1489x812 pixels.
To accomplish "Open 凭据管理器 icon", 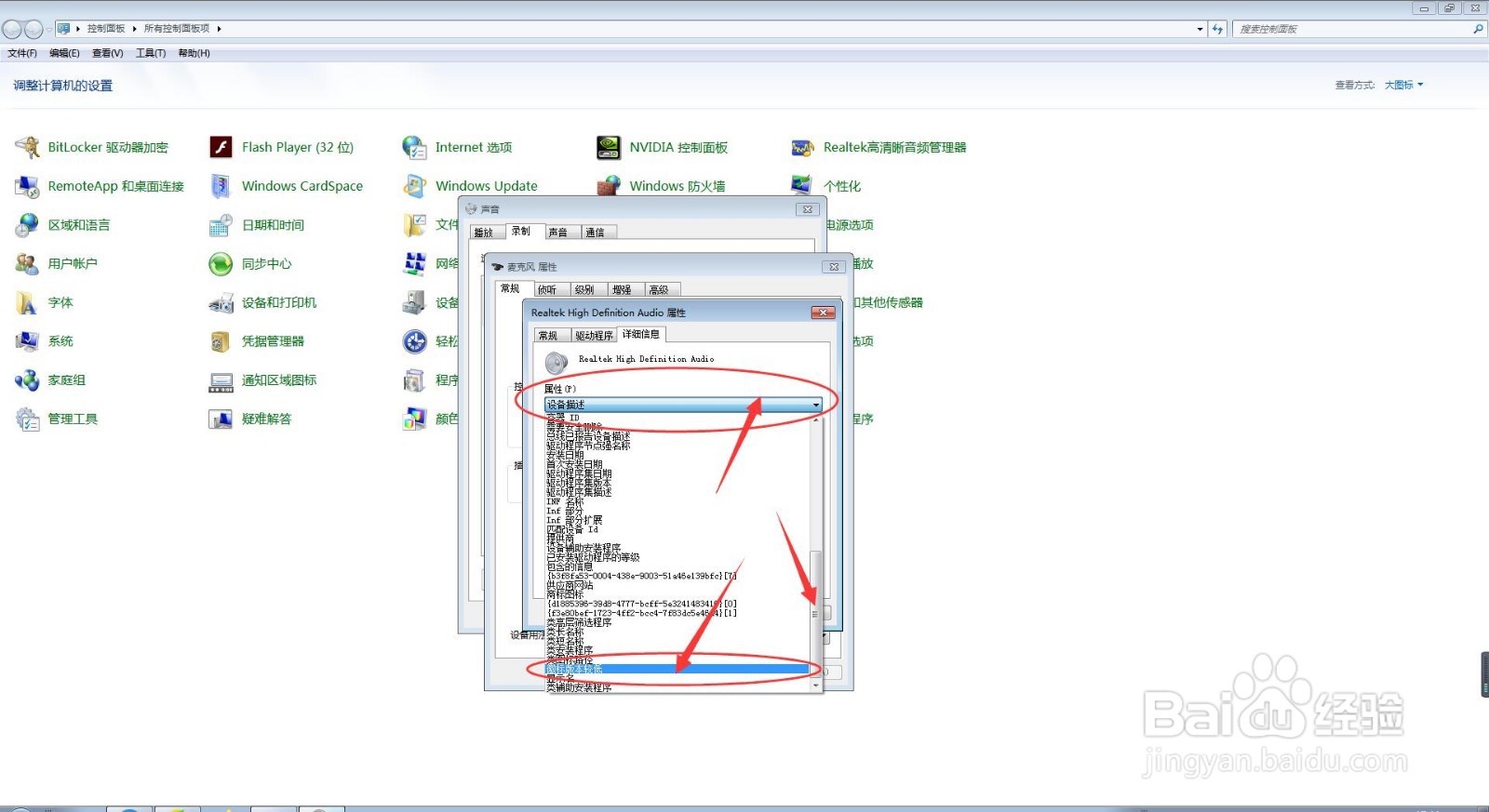I will pyautogui.click(x=221, y=341).
